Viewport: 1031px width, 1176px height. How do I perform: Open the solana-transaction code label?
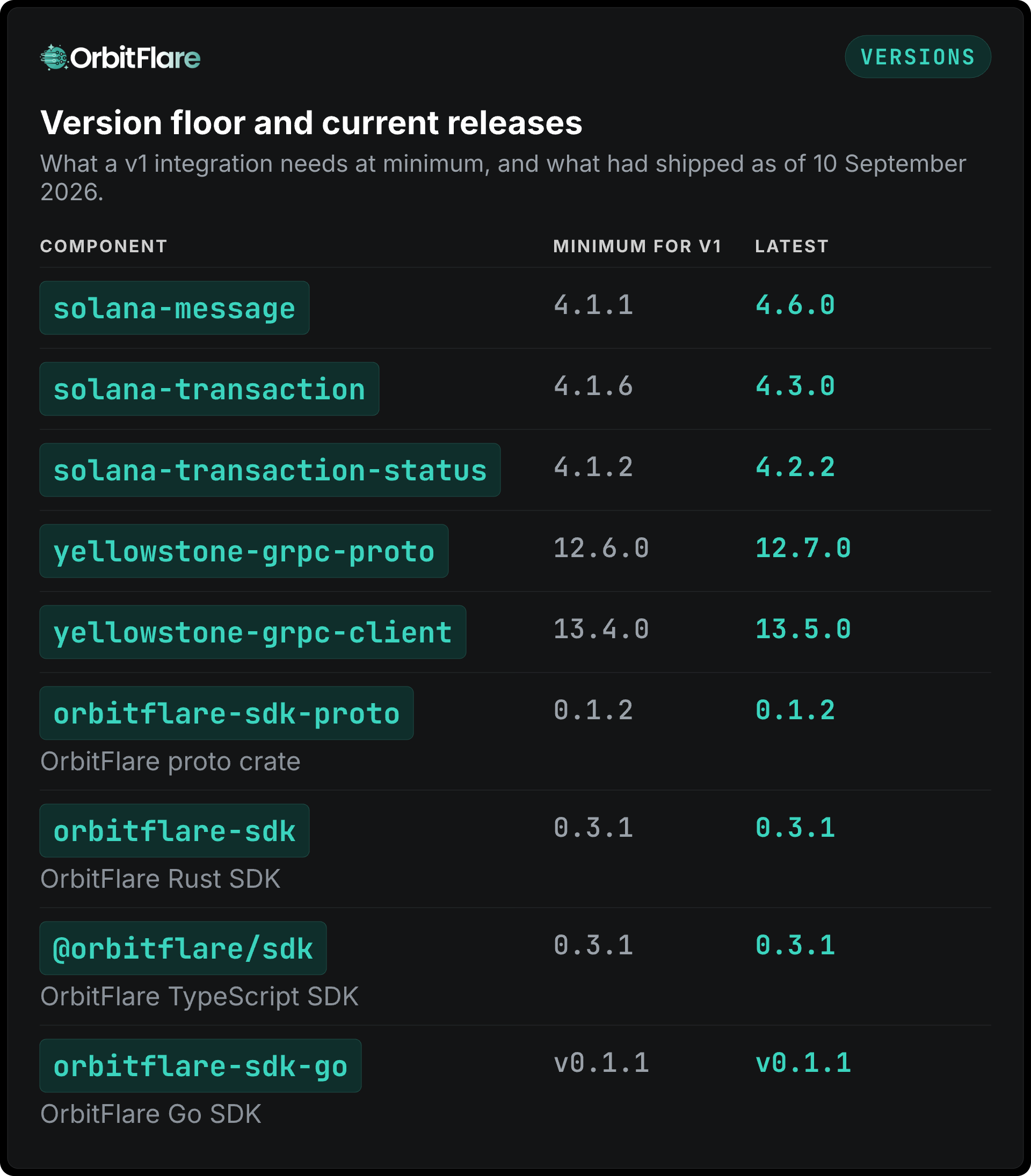209,389
